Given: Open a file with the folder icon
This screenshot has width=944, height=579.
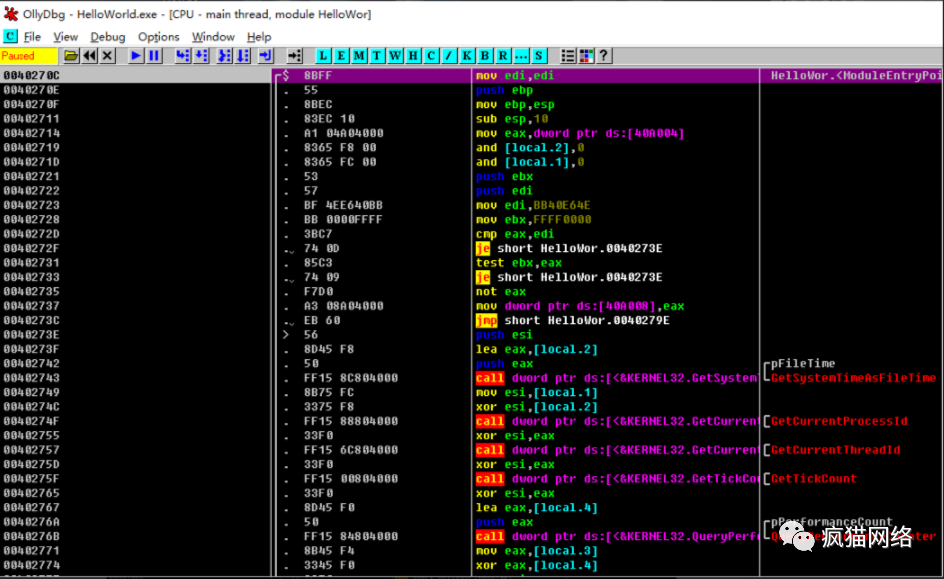Looking at the screenshot, I should (71, 56).
